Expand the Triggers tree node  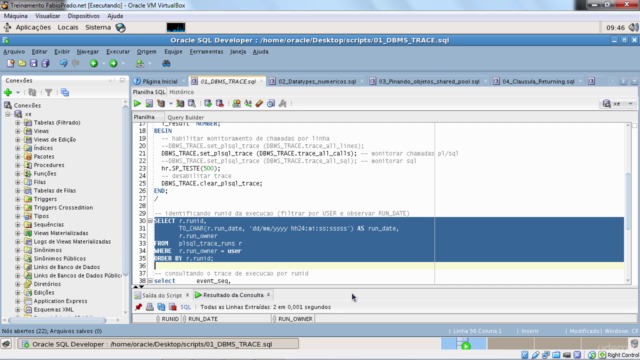pyautogui.click(x=18, y=199)
